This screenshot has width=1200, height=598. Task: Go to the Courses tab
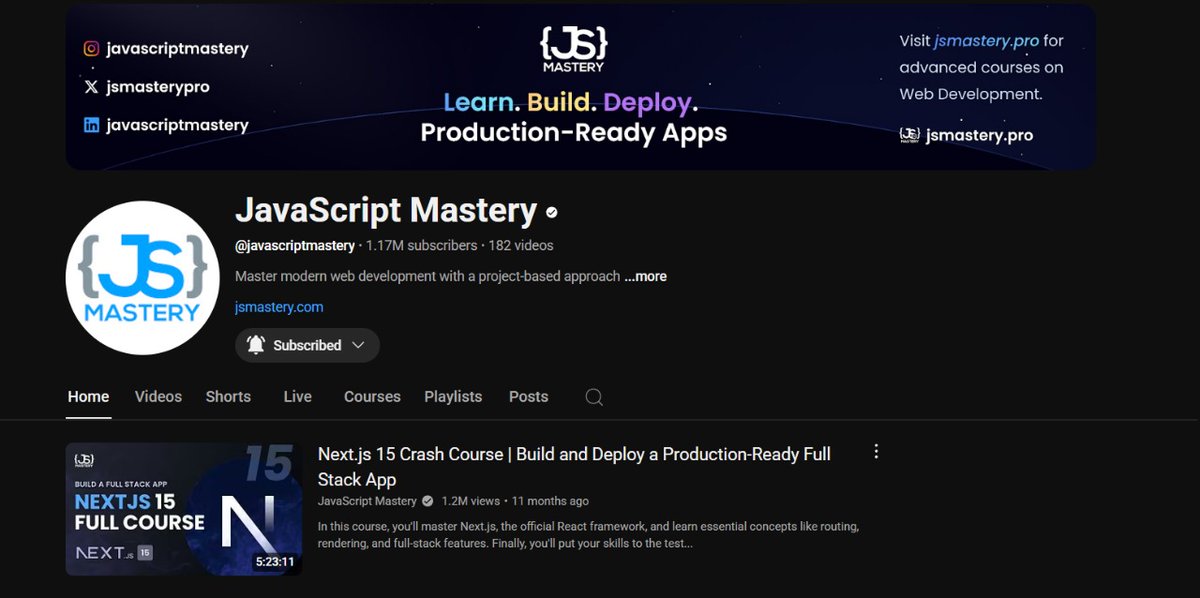pos(372,397)
